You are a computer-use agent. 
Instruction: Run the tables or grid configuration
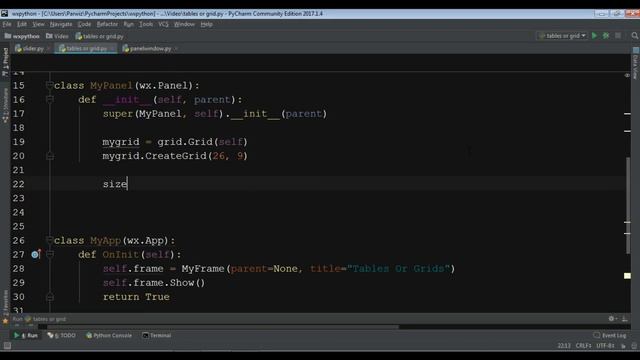click(x=594, y=36)
